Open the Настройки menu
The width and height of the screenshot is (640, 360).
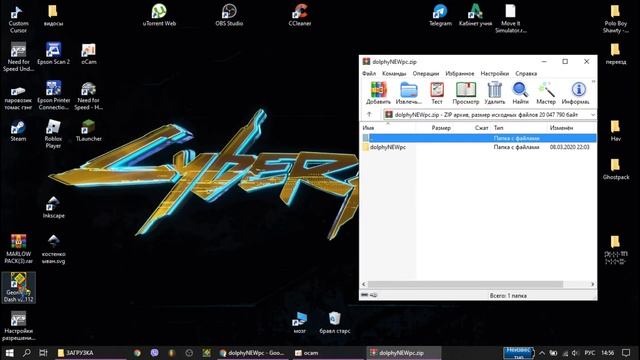pos(495,73)
